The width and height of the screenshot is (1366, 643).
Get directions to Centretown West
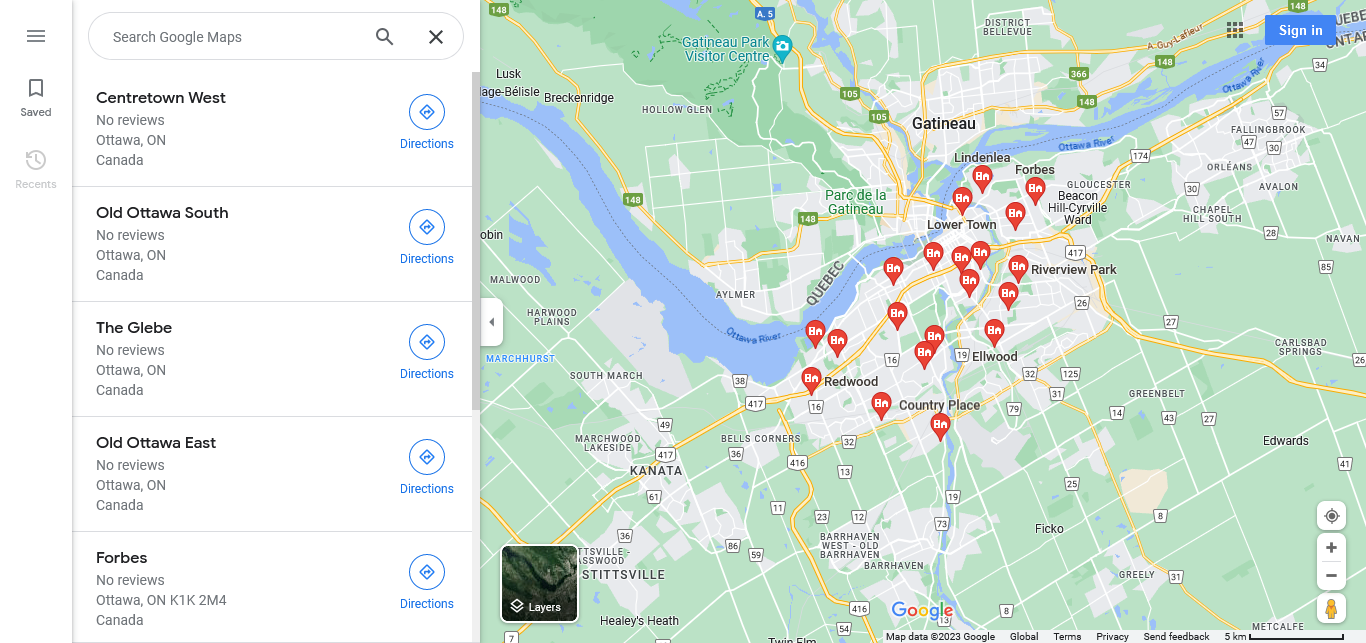pyautogui.click(x=427, y=123)
